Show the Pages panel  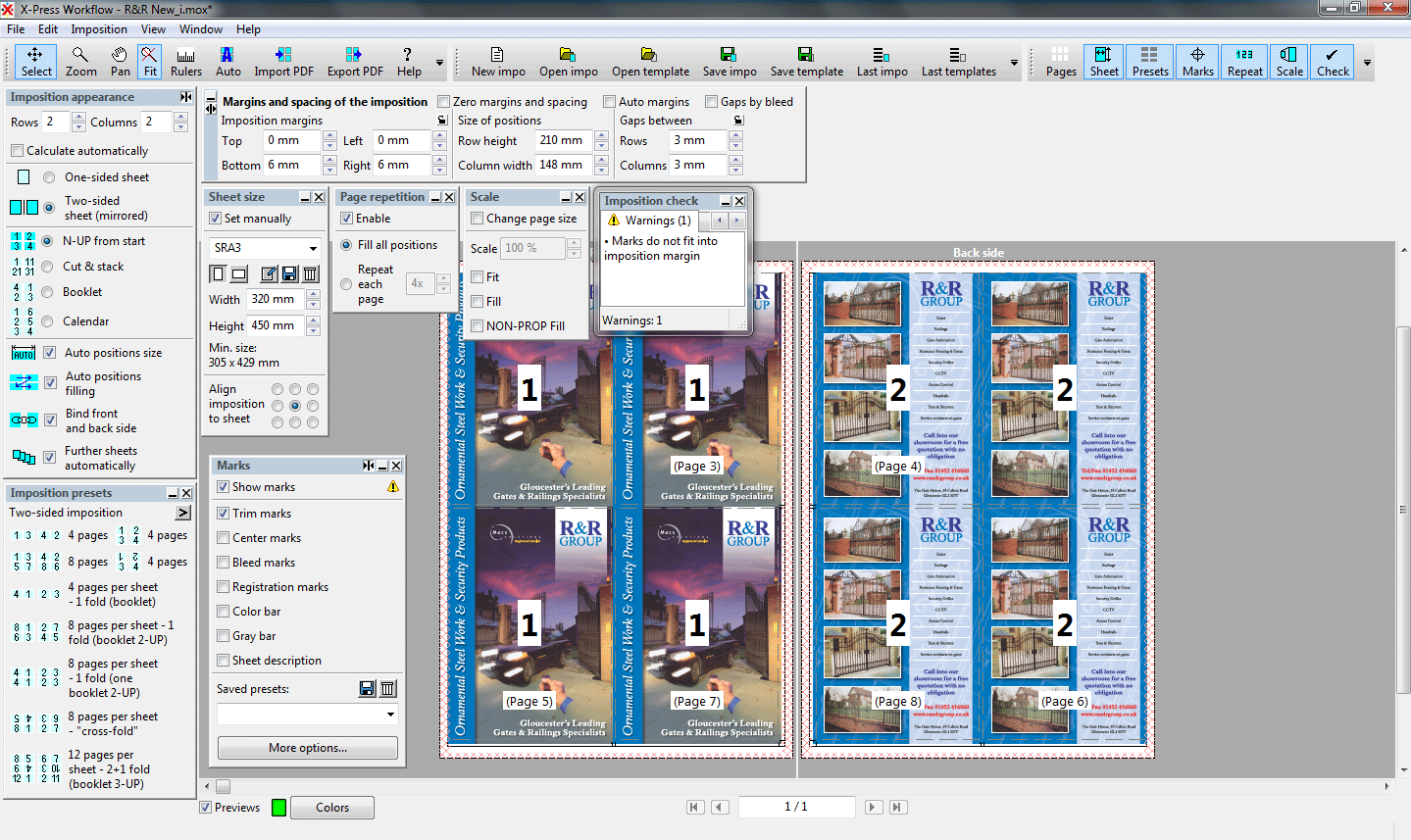pos(1060,62)
